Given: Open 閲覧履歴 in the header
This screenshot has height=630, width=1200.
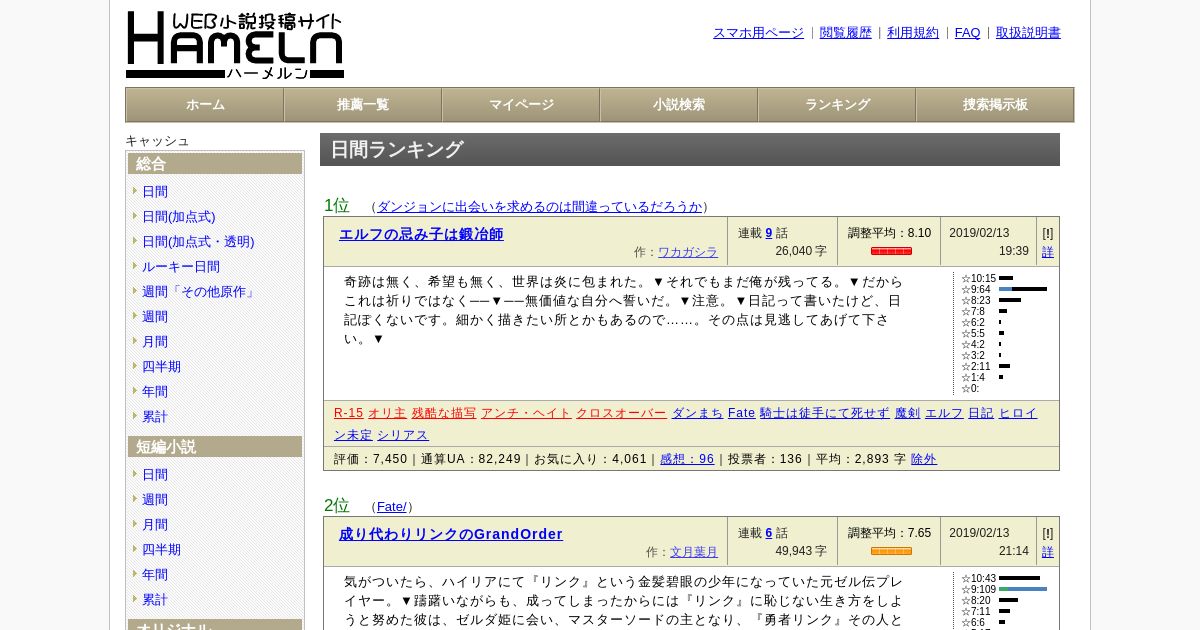Looking at the screenshot, I should point(846,33).
